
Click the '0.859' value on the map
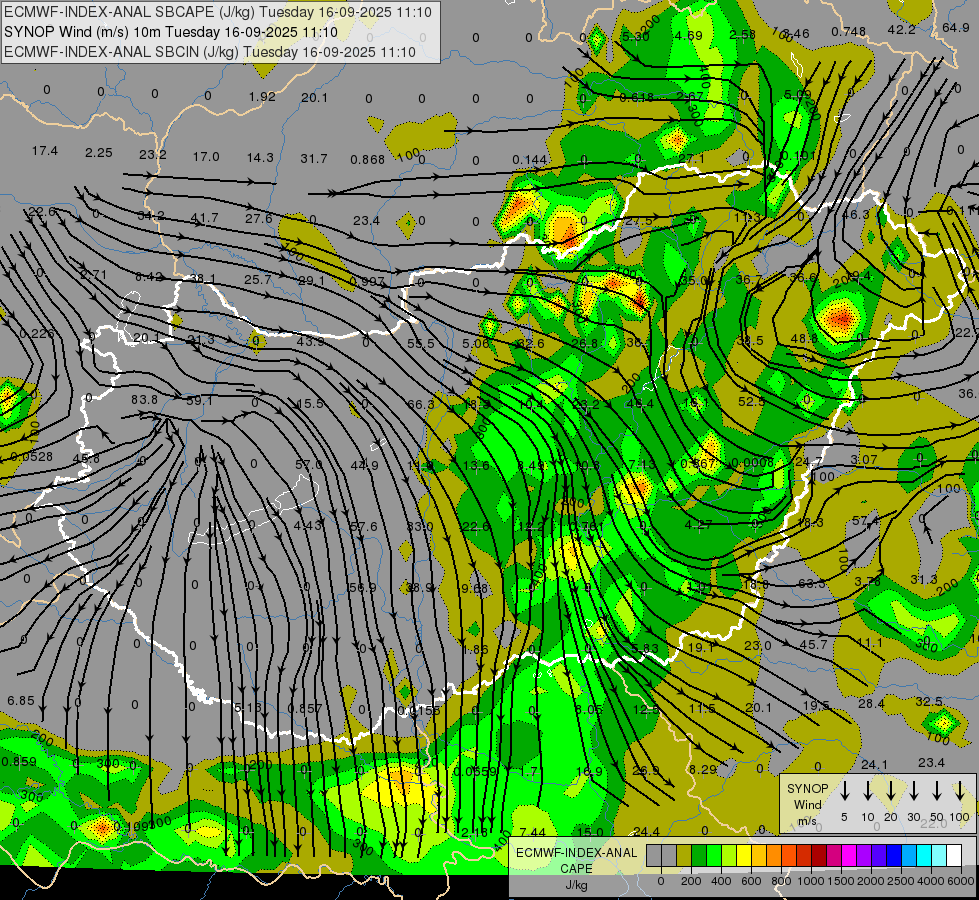(19, 761)
